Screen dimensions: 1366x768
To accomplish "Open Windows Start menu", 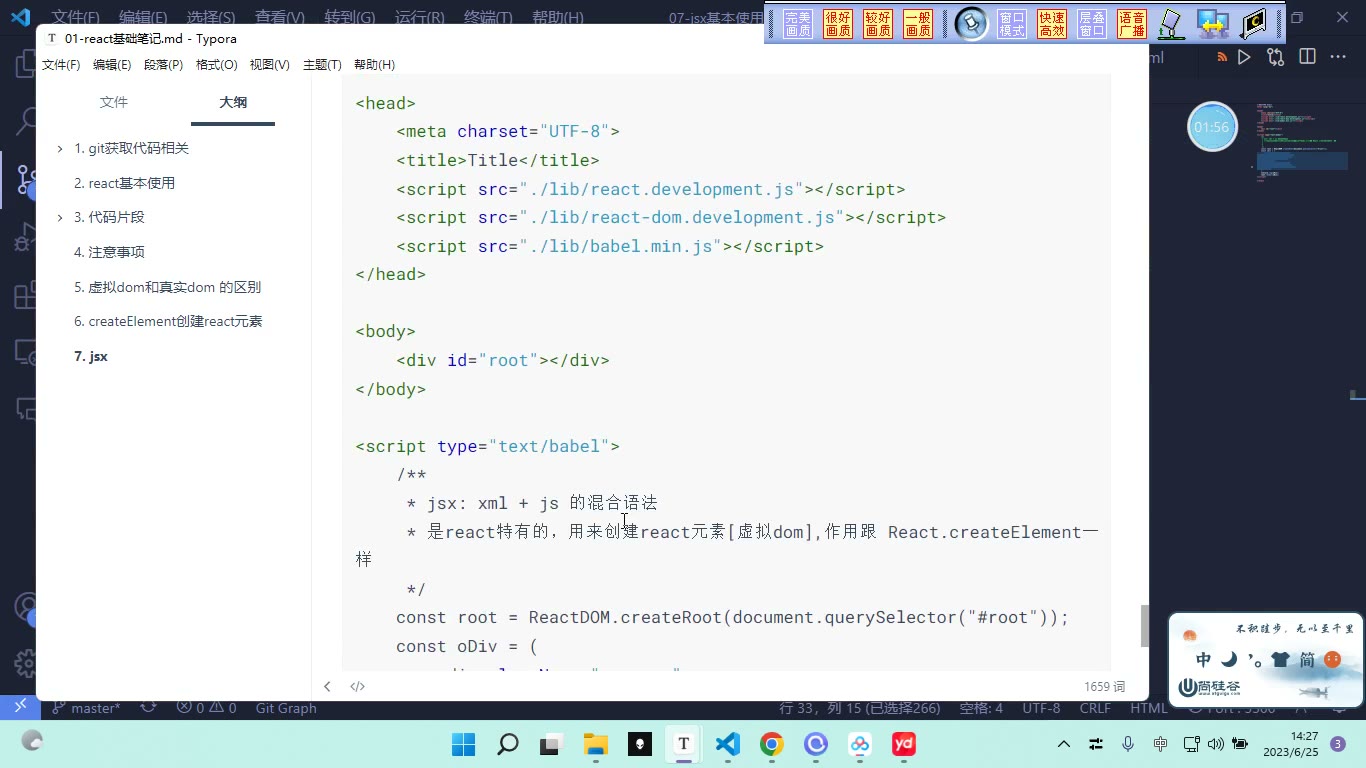I will (x=463, y=744).
